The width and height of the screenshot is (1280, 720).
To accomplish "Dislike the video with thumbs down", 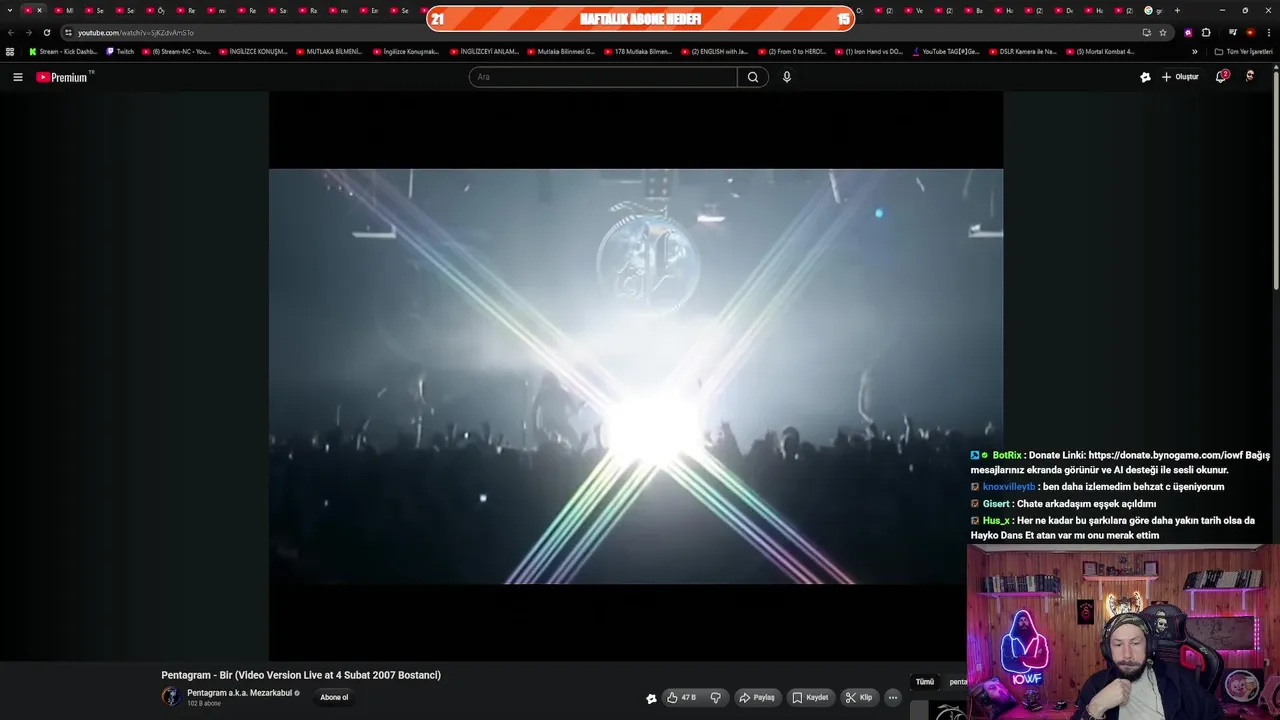I will (715, 698).
